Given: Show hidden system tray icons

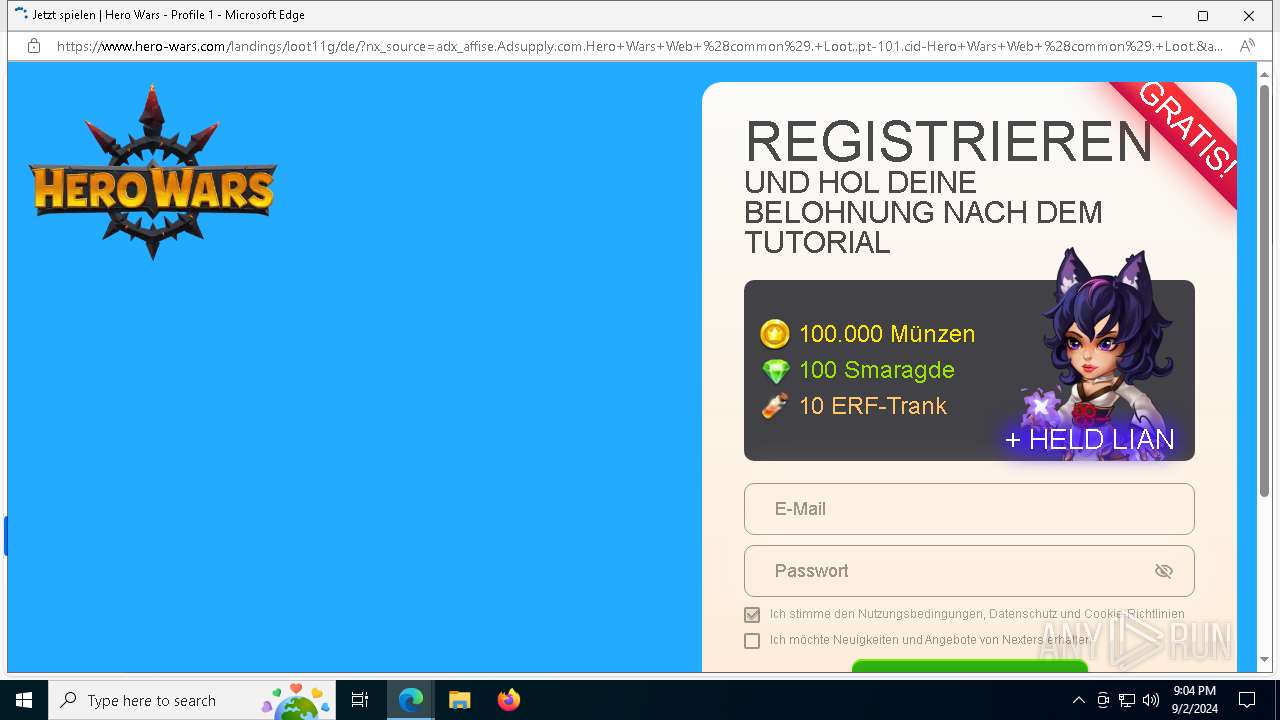Looking at the screenshot, I should (1078, 700).
